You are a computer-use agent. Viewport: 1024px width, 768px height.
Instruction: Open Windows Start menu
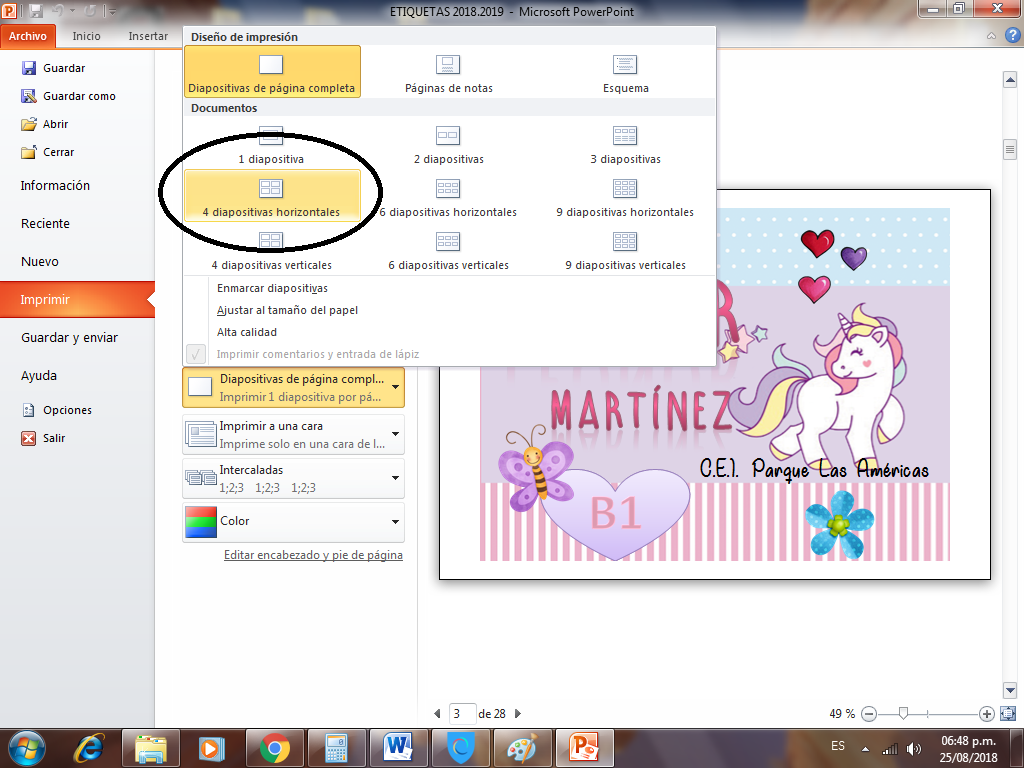point(27,748)
